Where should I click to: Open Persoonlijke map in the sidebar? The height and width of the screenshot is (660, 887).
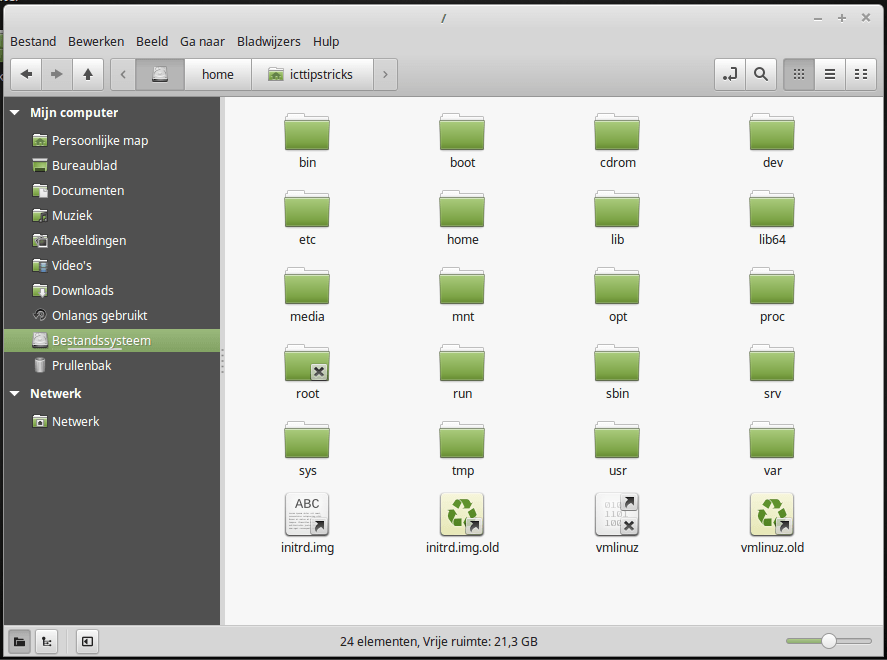(112, 140)
